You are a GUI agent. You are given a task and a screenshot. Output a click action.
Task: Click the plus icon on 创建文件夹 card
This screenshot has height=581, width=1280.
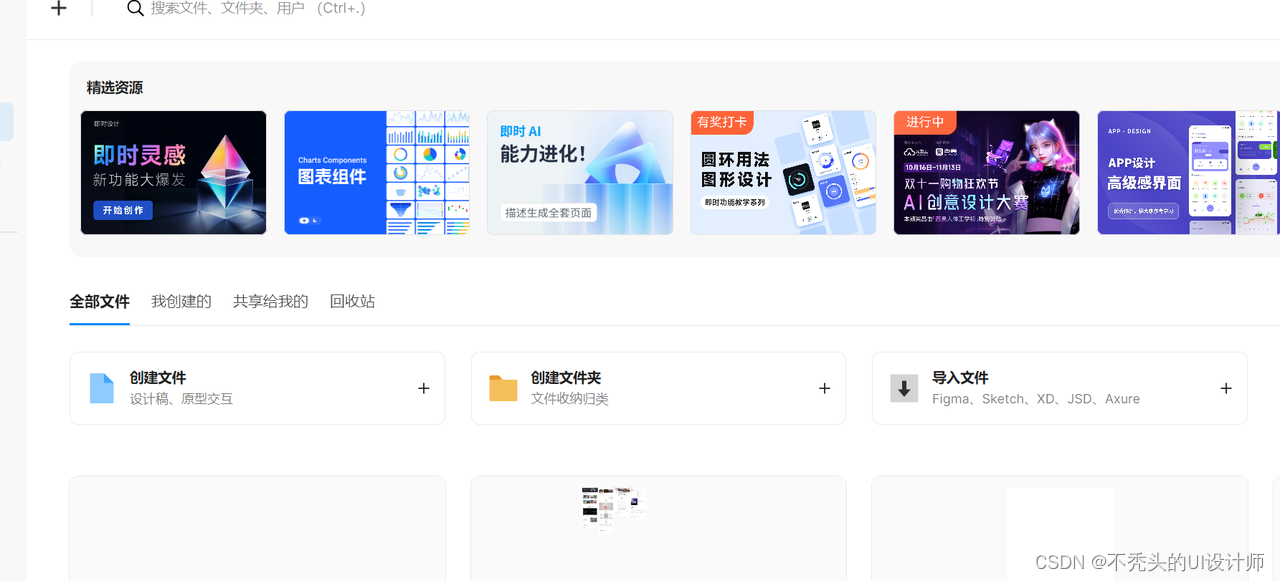(825, 388)
